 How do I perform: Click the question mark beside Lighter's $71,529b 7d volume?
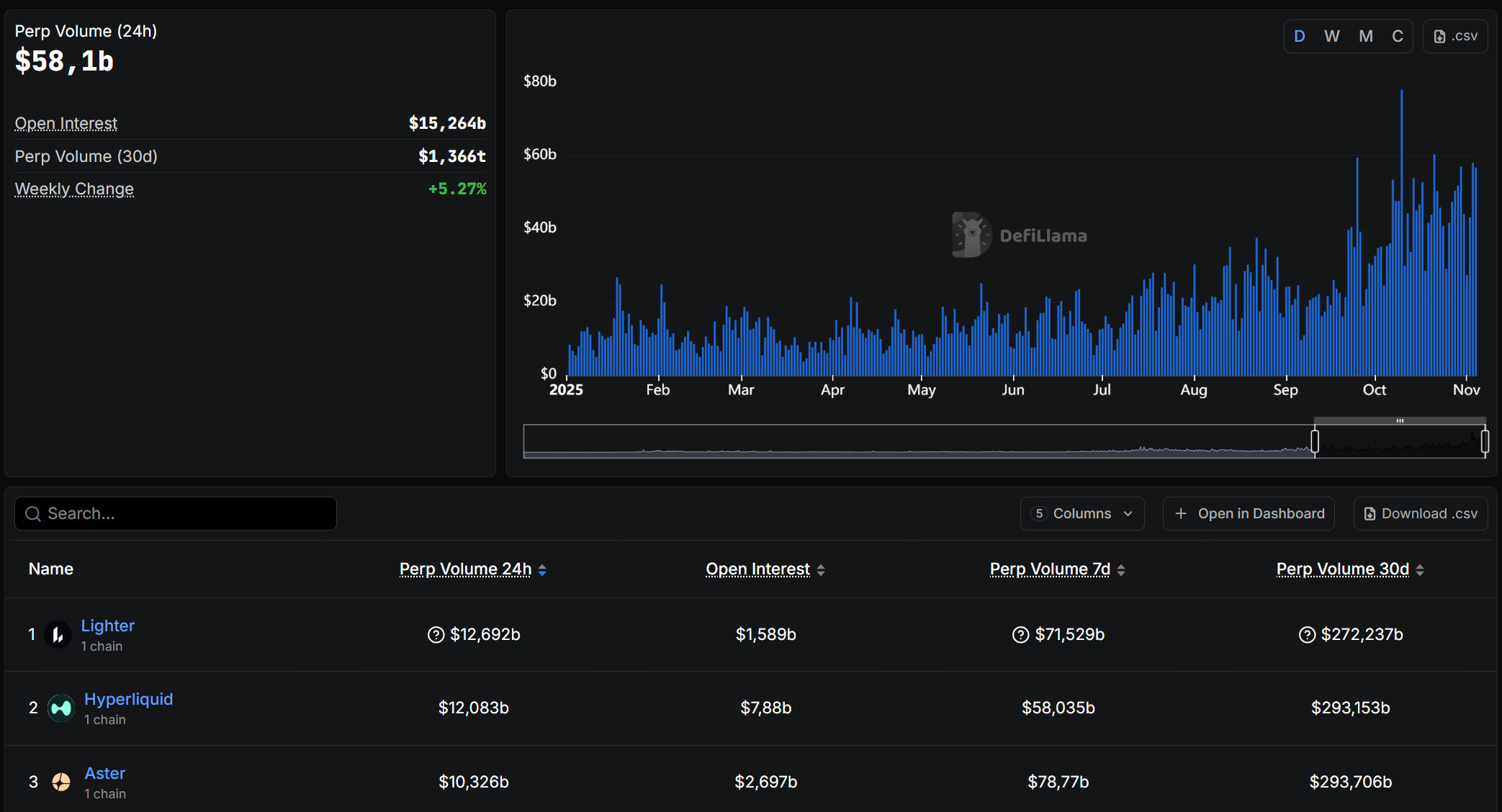(1020, 635)
